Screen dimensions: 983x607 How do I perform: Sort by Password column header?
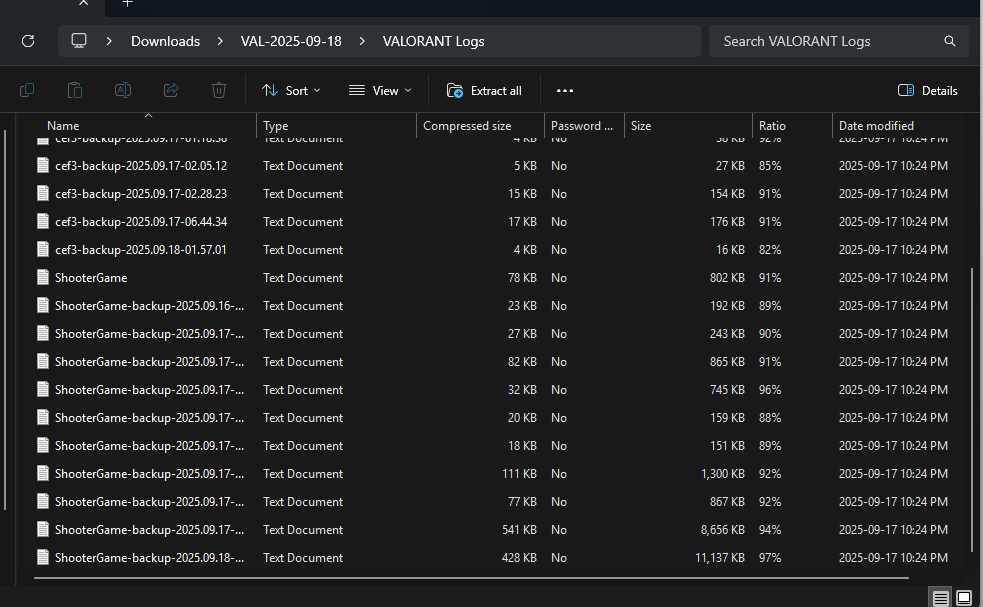click(x=582, y=125)
